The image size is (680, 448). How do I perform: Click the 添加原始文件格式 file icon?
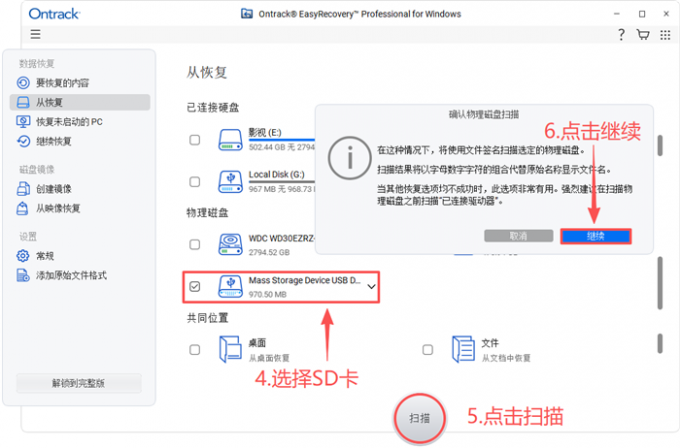pyautogui.click(x=23, y=275)
